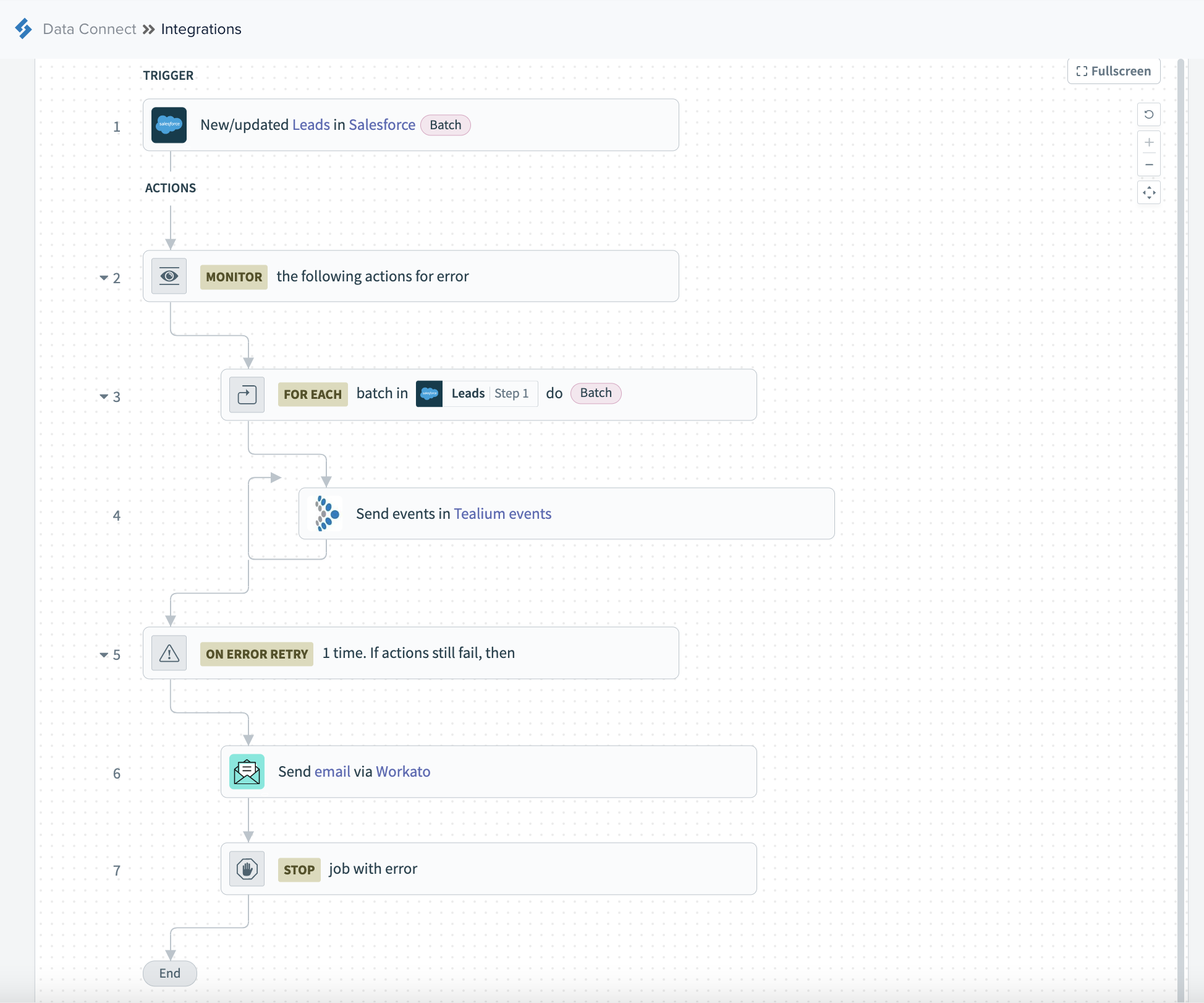
Task: Fit recipe to screen with center icon
Action: pyautogui.click(x=1148, y=193)
